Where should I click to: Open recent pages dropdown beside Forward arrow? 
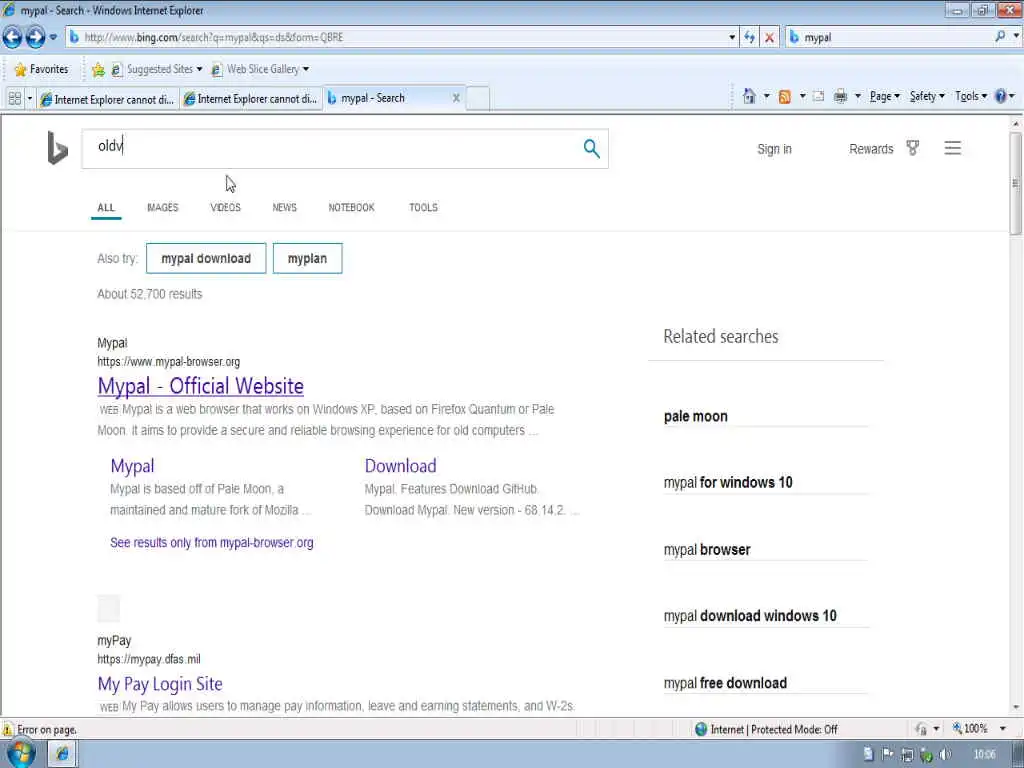[54, 37]
